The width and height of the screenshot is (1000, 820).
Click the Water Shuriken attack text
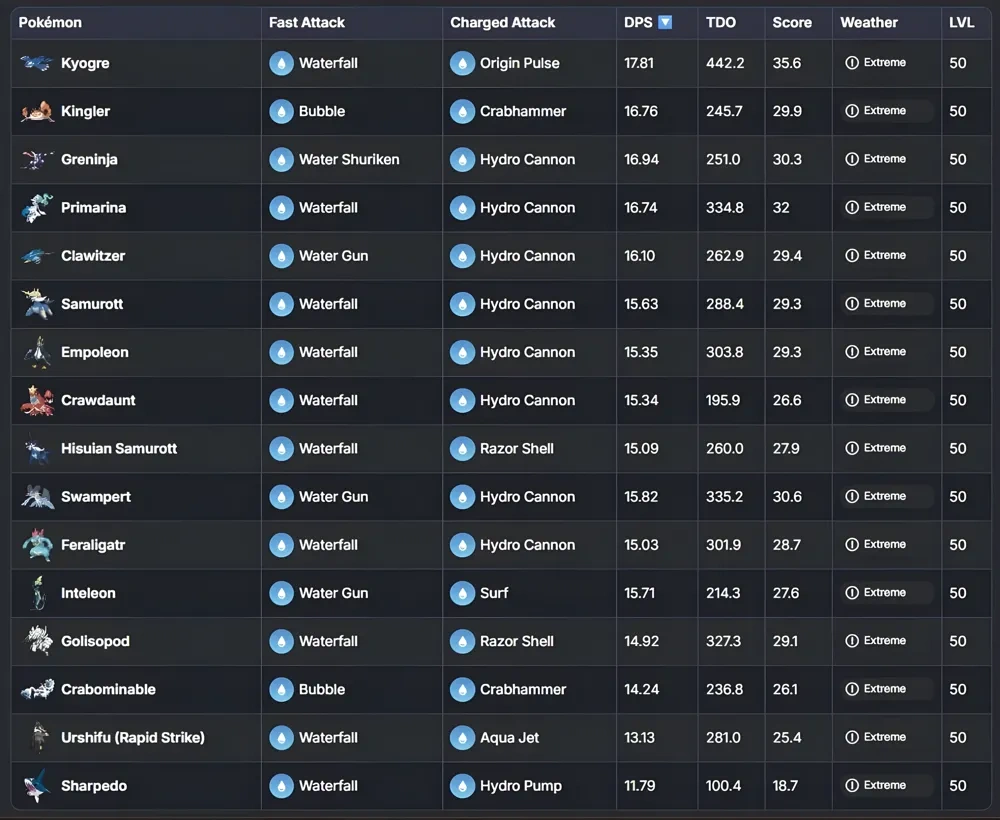(349, 159)
